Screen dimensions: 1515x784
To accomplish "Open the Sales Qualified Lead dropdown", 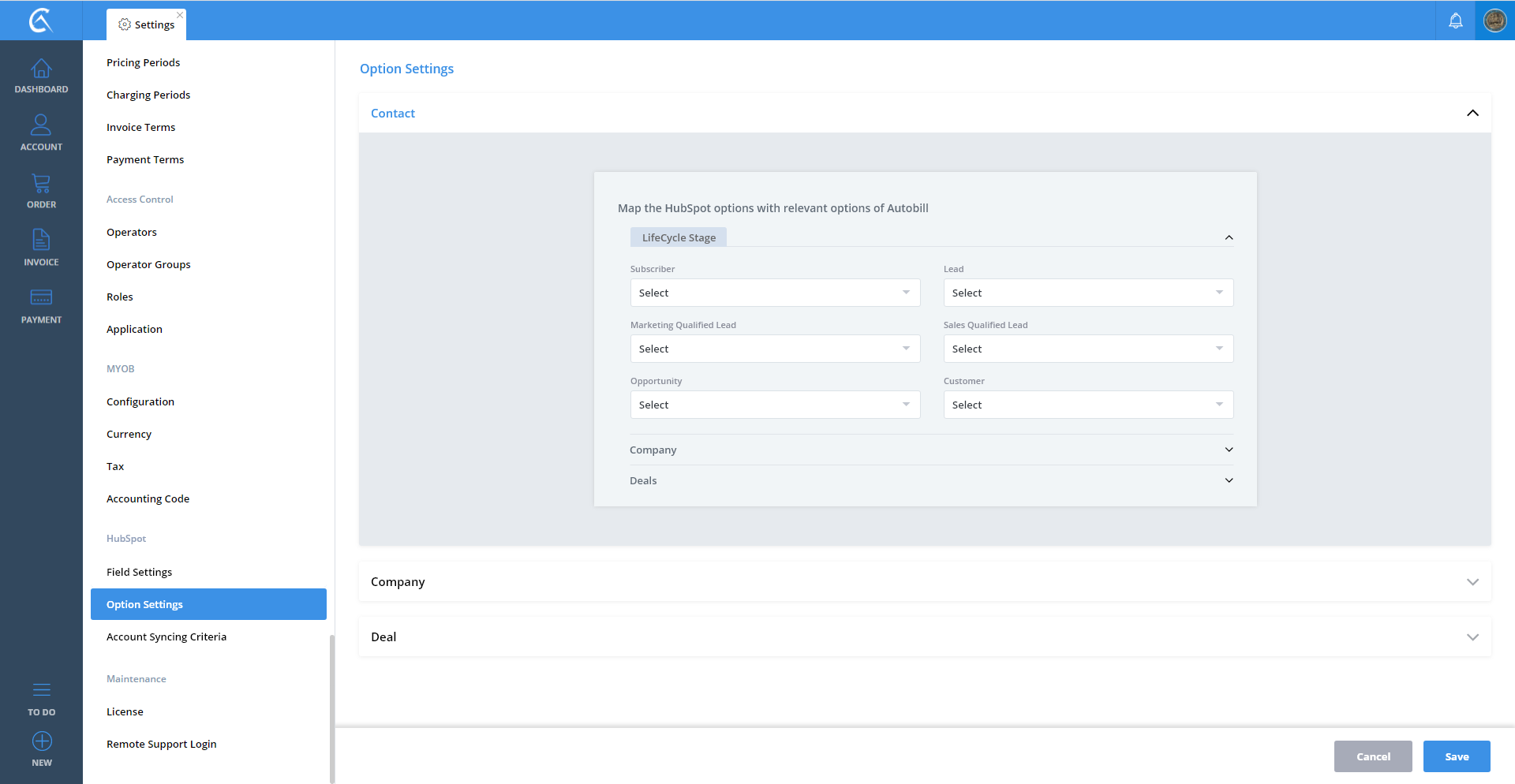I will pos(1087,349).
